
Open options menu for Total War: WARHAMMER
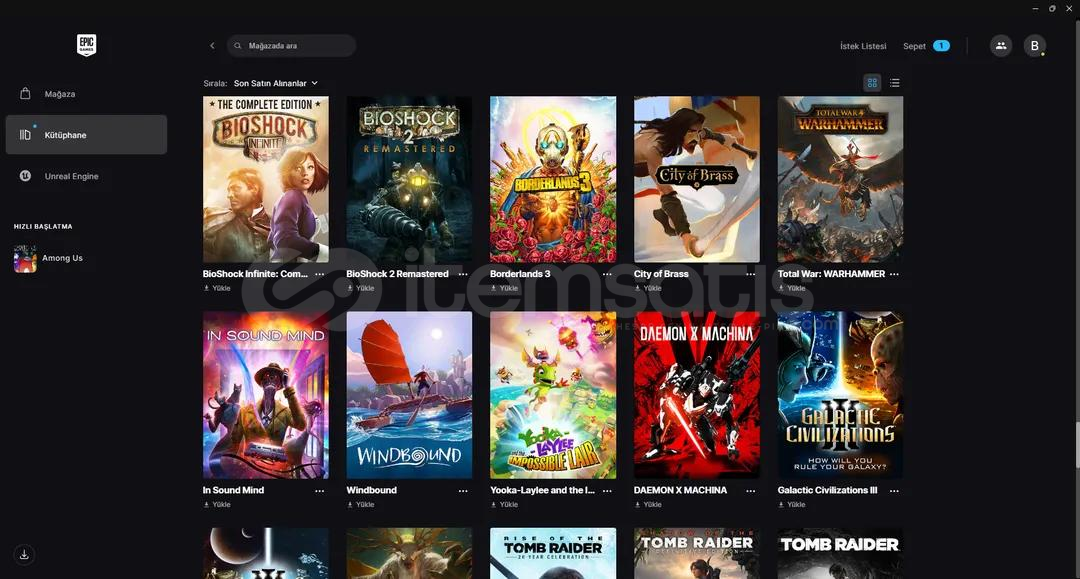(x=894, y=274)
